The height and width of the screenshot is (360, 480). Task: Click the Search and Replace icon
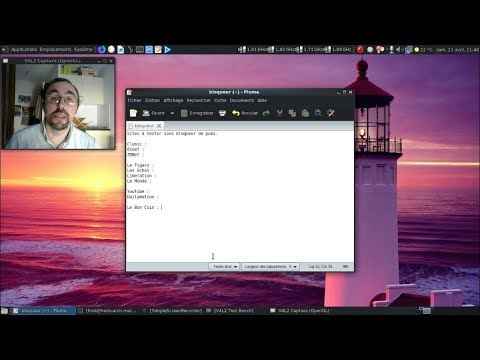[331, 113]
